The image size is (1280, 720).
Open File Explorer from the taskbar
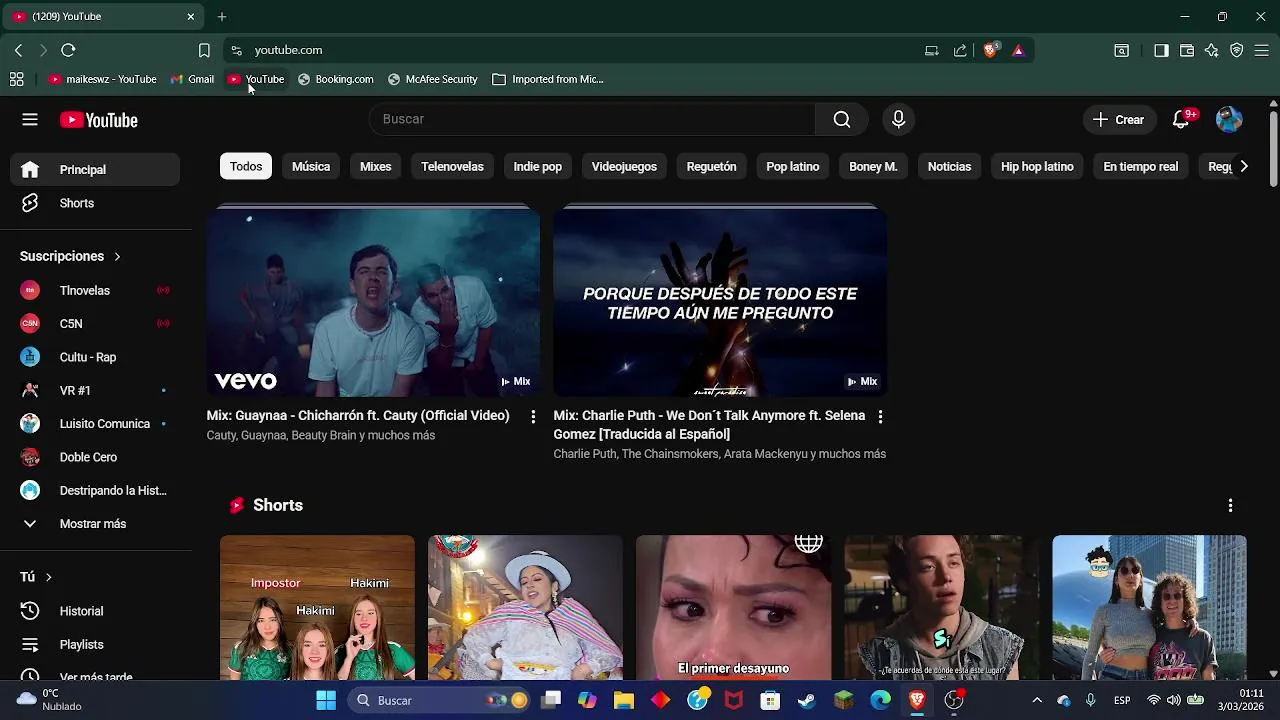624,700
